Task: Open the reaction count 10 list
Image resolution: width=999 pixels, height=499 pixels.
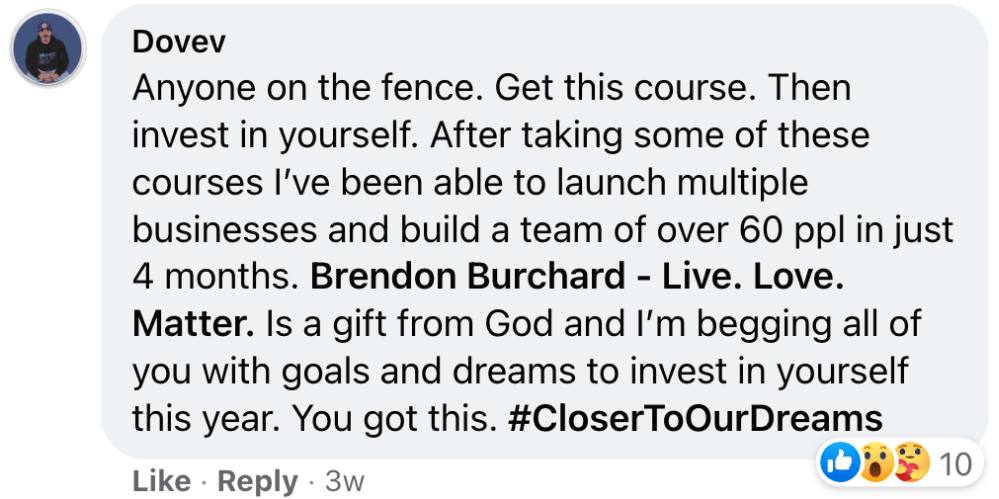Action: click(956, 462)
